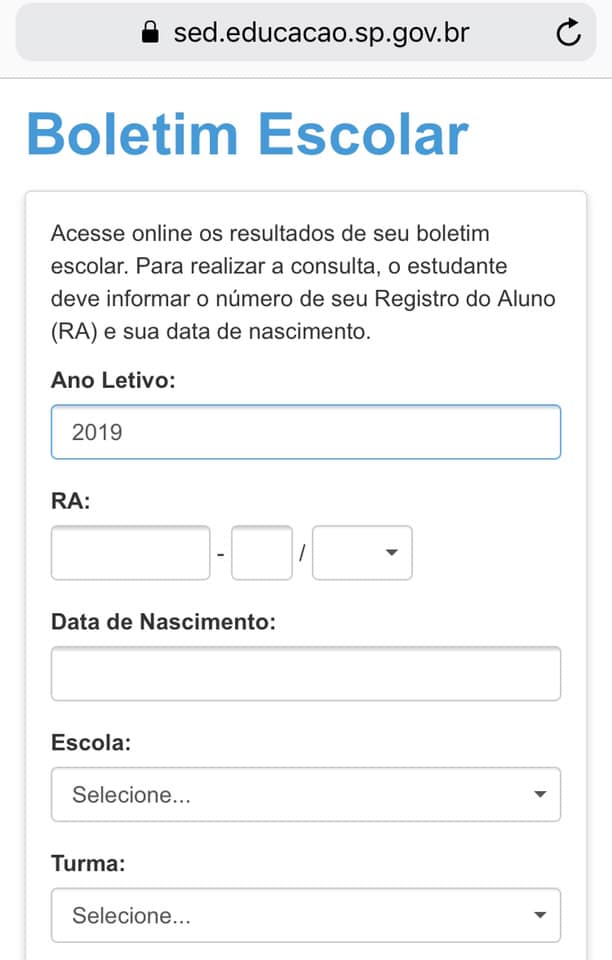This screenshot has height=960, width=612.
Task: Click the Turma label
Action: click(x=88, y=864)
